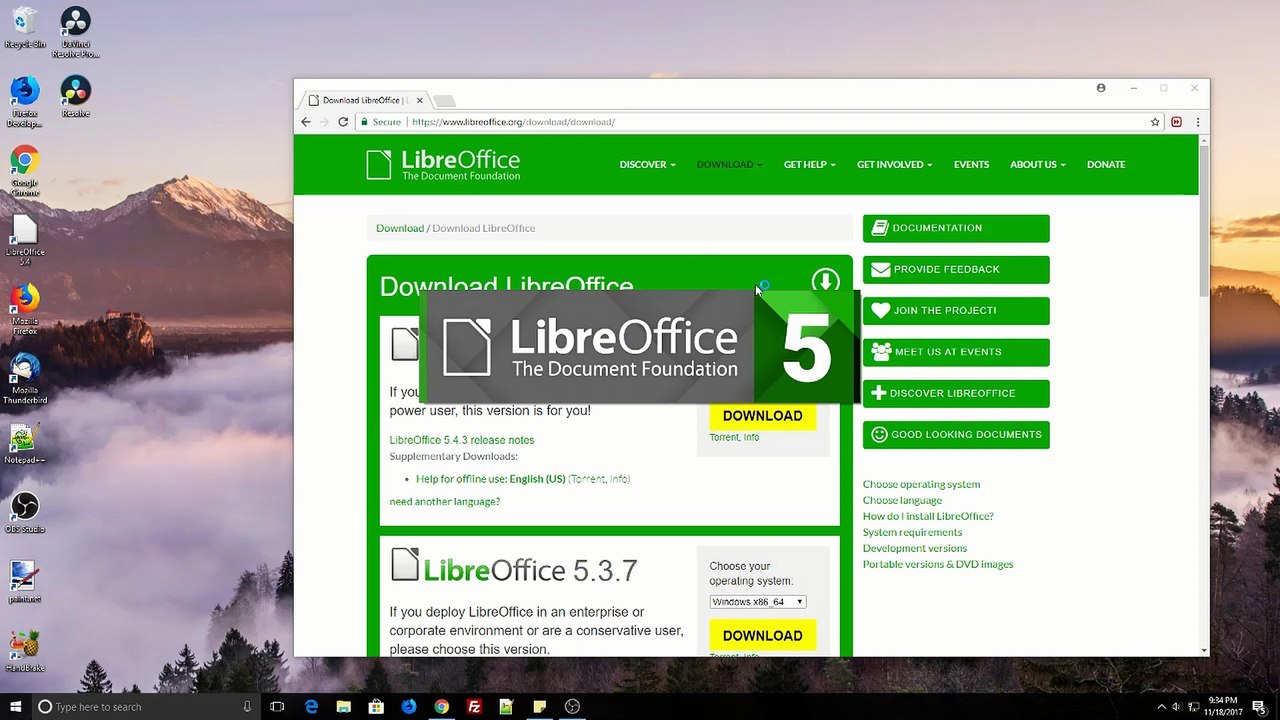The width and height of the screenshot is (1280, 720).
Task: Open Portable versions & DVD images link
Action: (x=938, y=564)
